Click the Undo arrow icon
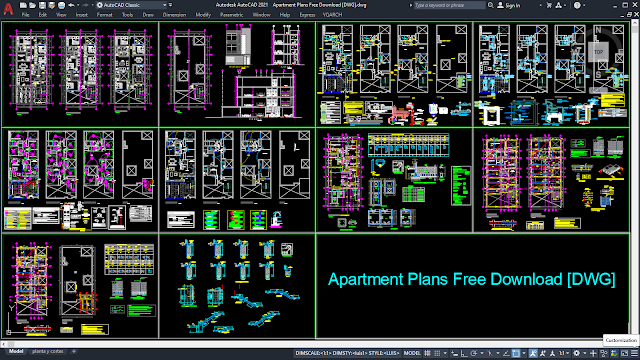This screenshot has width=640, height=360. (x=71, y=5)
